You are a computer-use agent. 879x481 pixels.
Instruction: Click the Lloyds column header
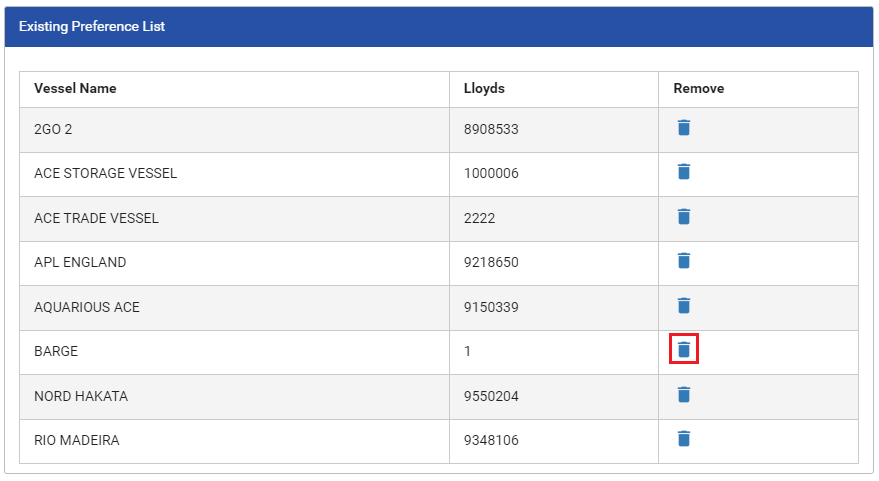coord(484,88)
